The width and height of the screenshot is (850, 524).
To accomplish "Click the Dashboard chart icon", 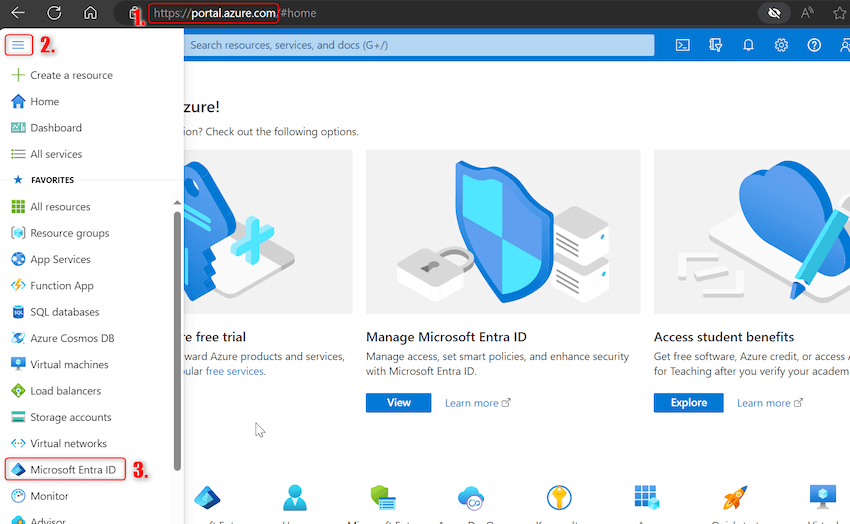I will [x=18, y=127].
